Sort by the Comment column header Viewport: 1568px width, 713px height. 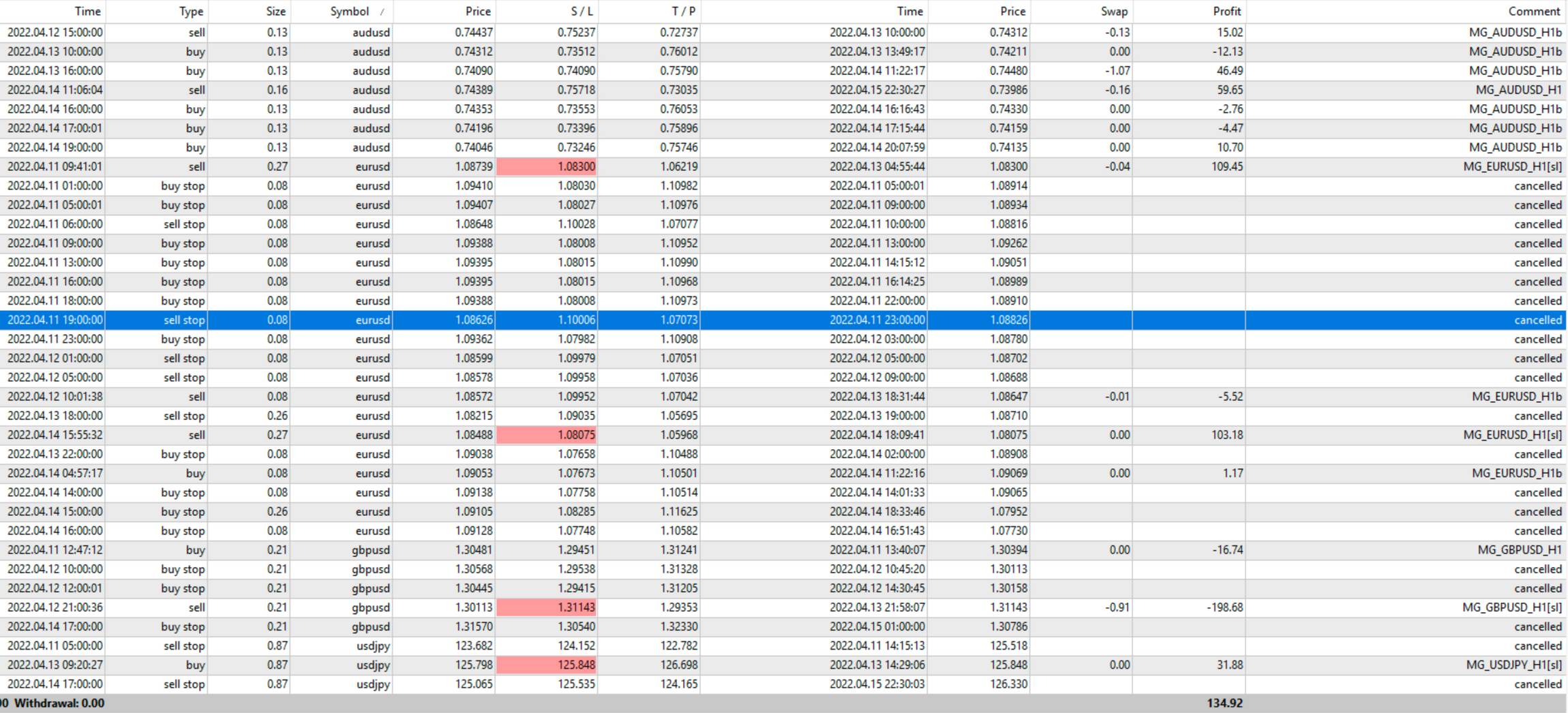coord(1534,12)
